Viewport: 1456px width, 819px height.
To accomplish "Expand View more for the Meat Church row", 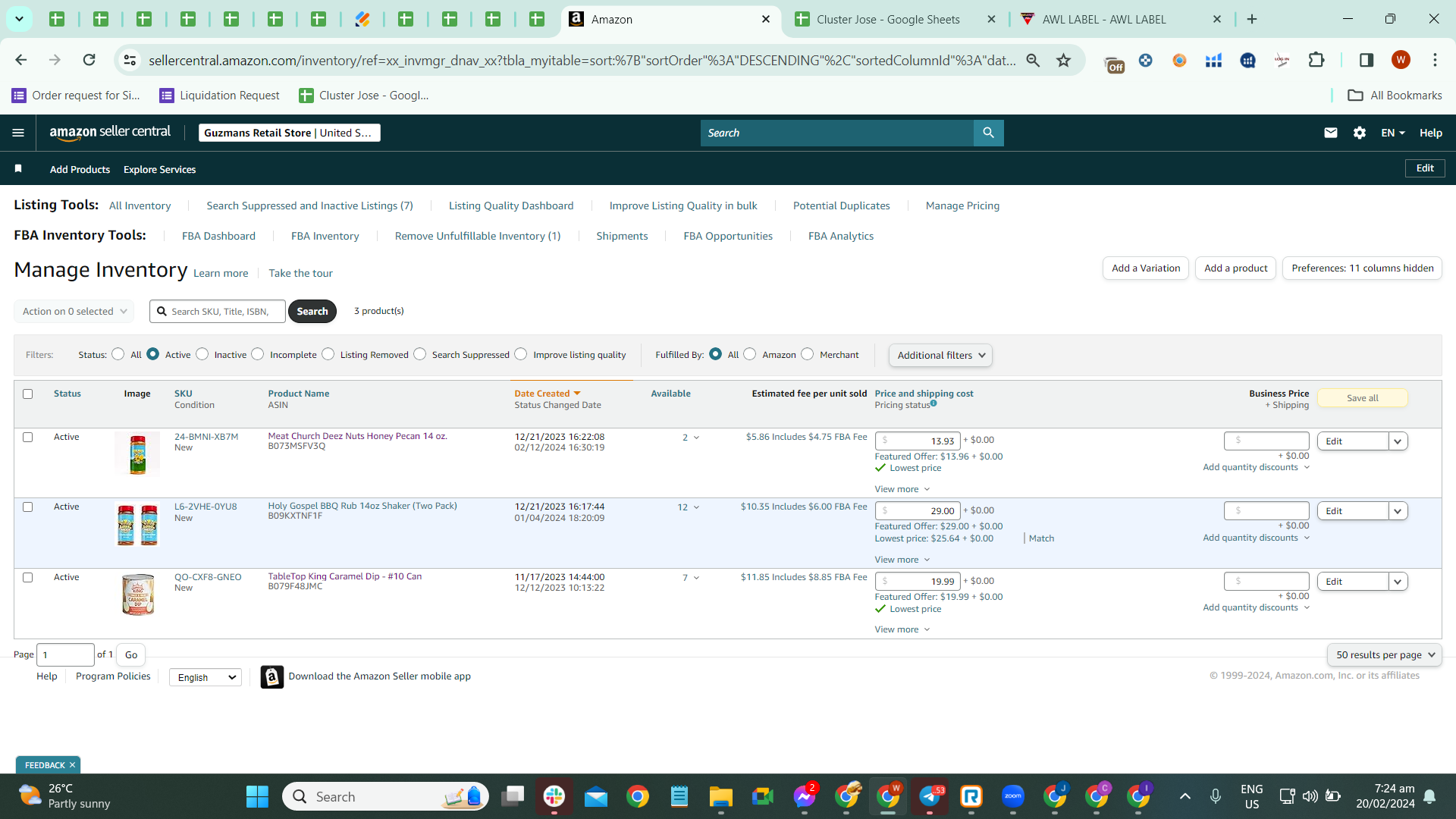I will tap(902, 489).
